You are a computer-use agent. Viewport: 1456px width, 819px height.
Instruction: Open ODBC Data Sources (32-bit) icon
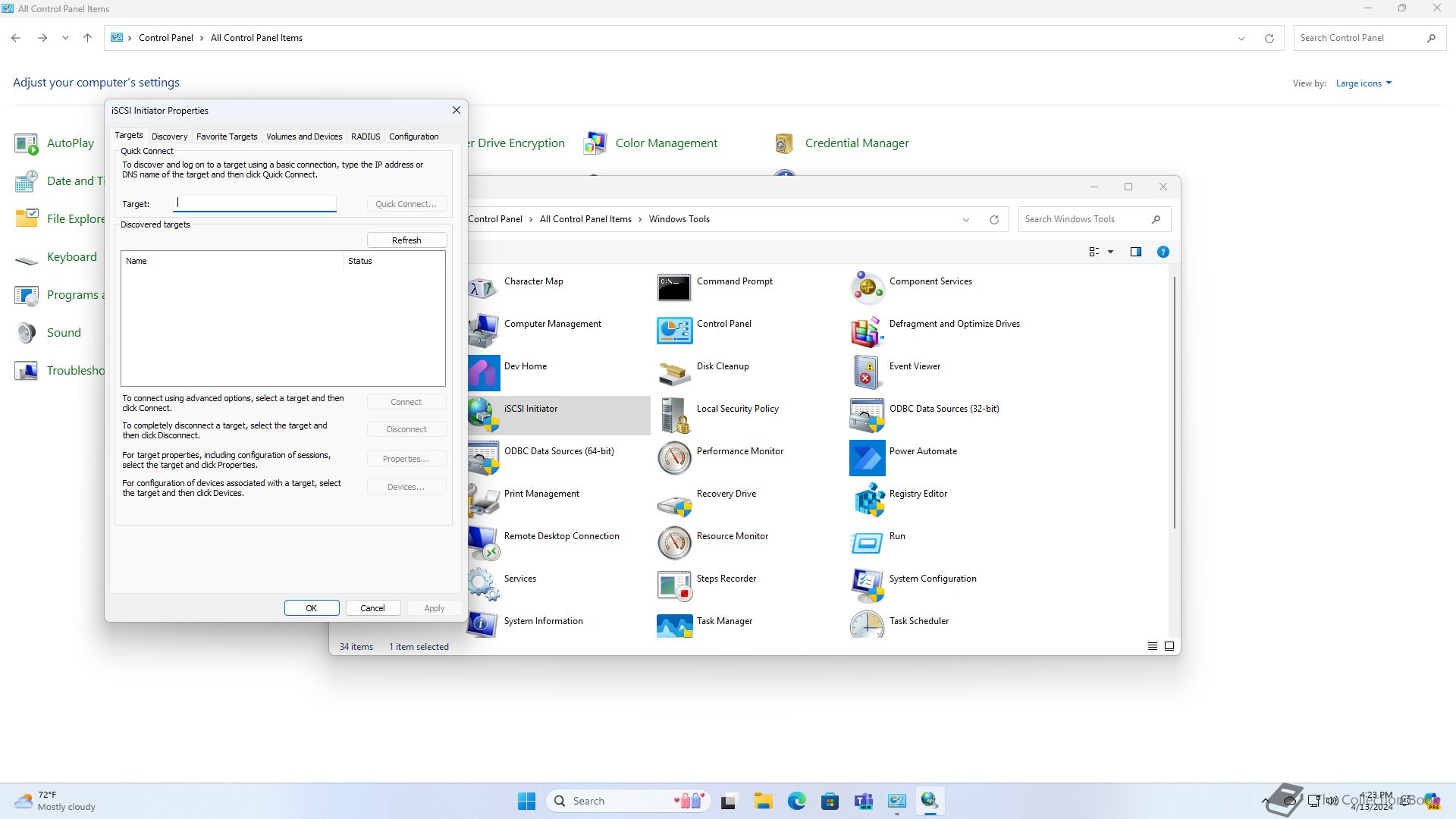tap(867, 415)
